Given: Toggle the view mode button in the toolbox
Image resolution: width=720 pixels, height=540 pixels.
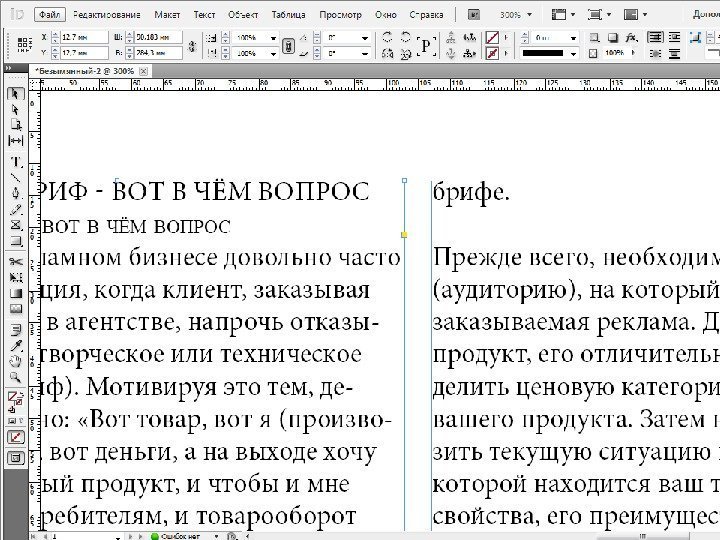Looking at the screenshot, I should pos(16,458).
